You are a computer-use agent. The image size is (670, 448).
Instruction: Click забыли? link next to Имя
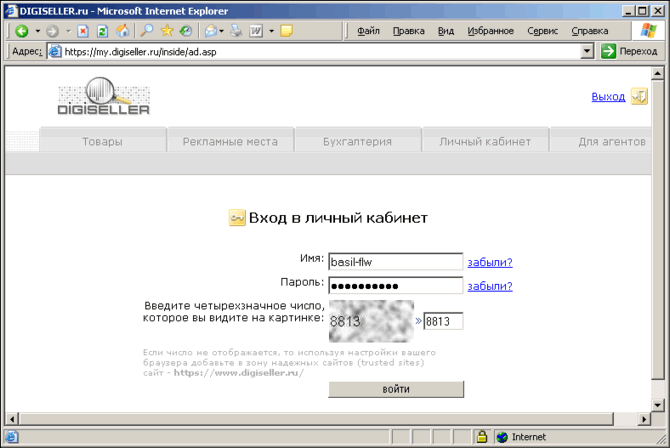(x=490, y=262)
